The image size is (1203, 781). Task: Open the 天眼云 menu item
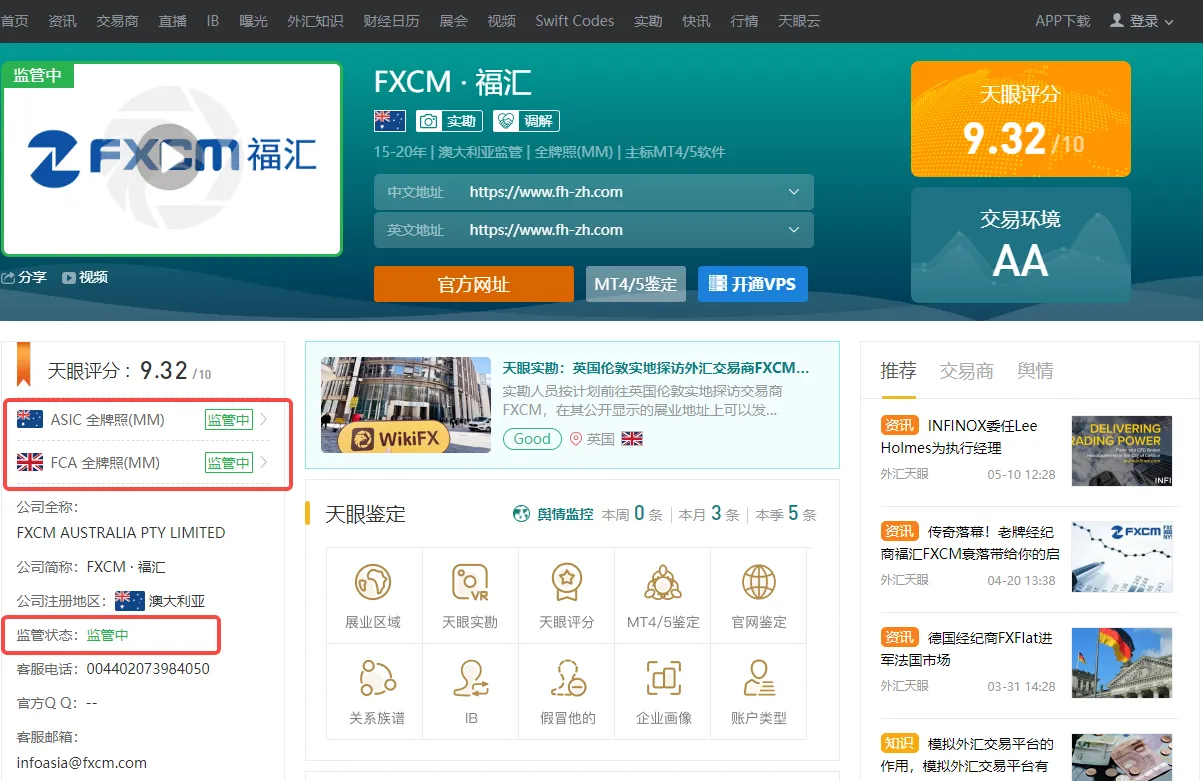tap(798, 21)
